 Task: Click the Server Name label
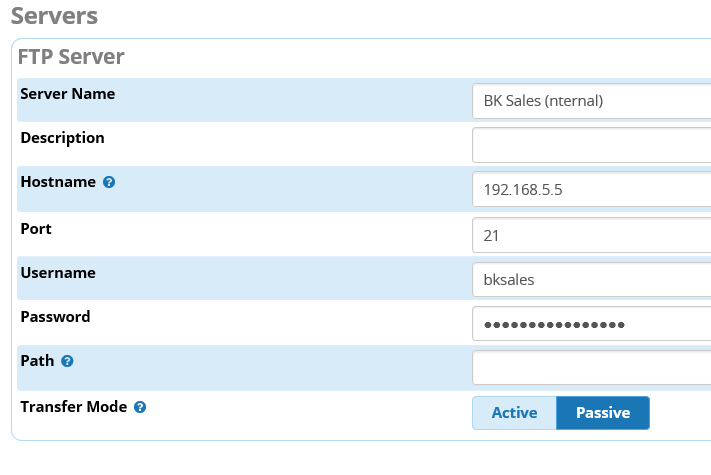[x=68, y=94]
